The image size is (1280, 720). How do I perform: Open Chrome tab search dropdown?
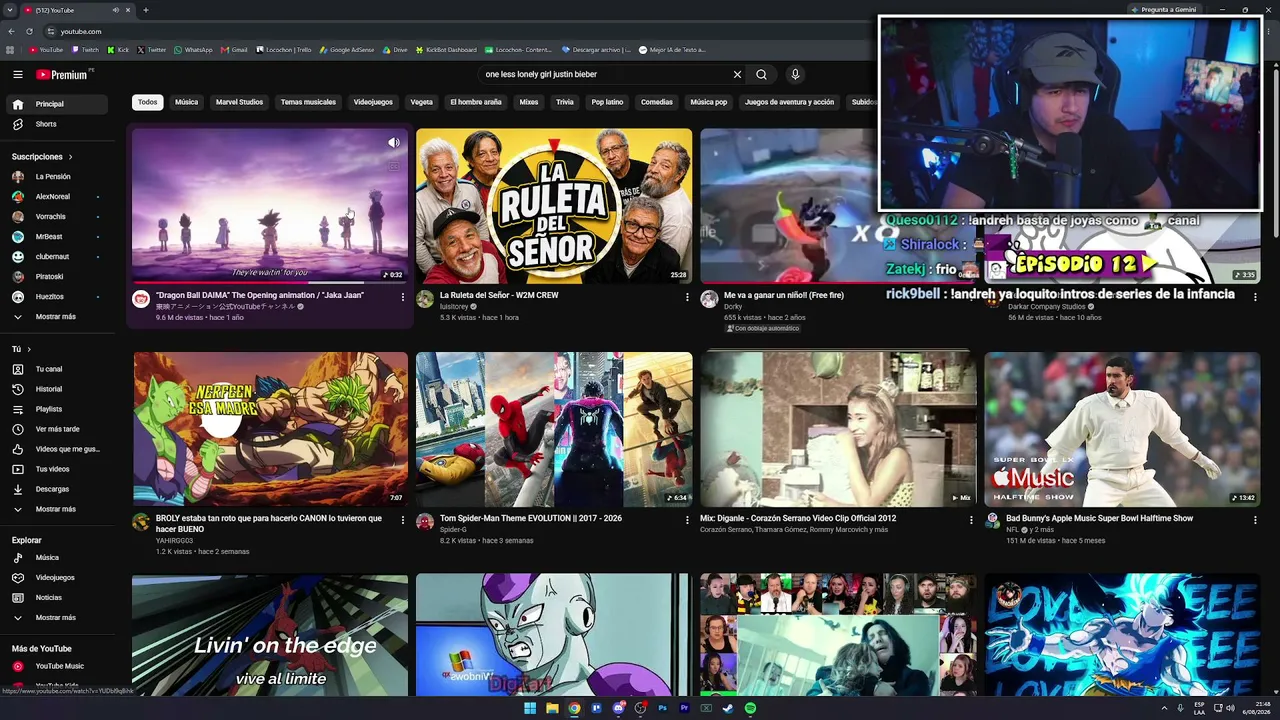point(10,10)
